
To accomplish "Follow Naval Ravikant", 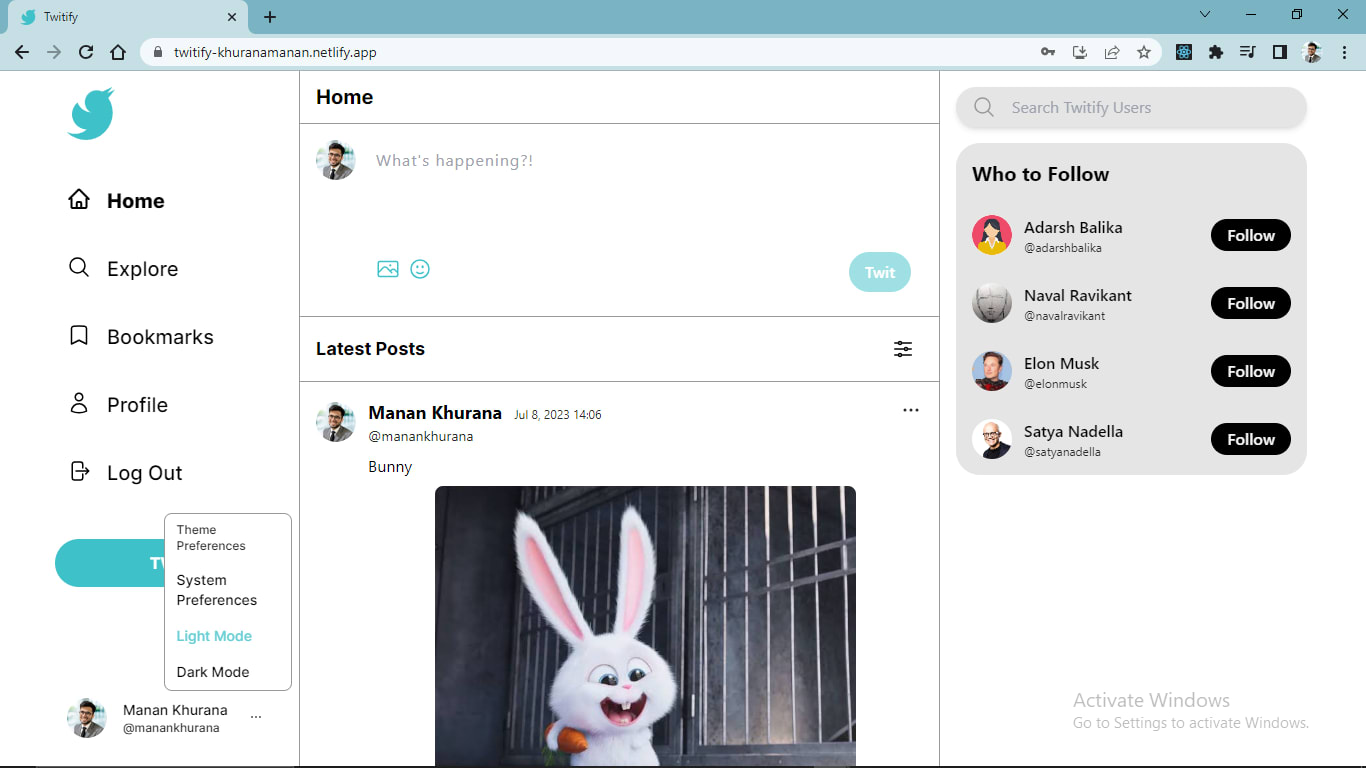I will point(1251,303).
